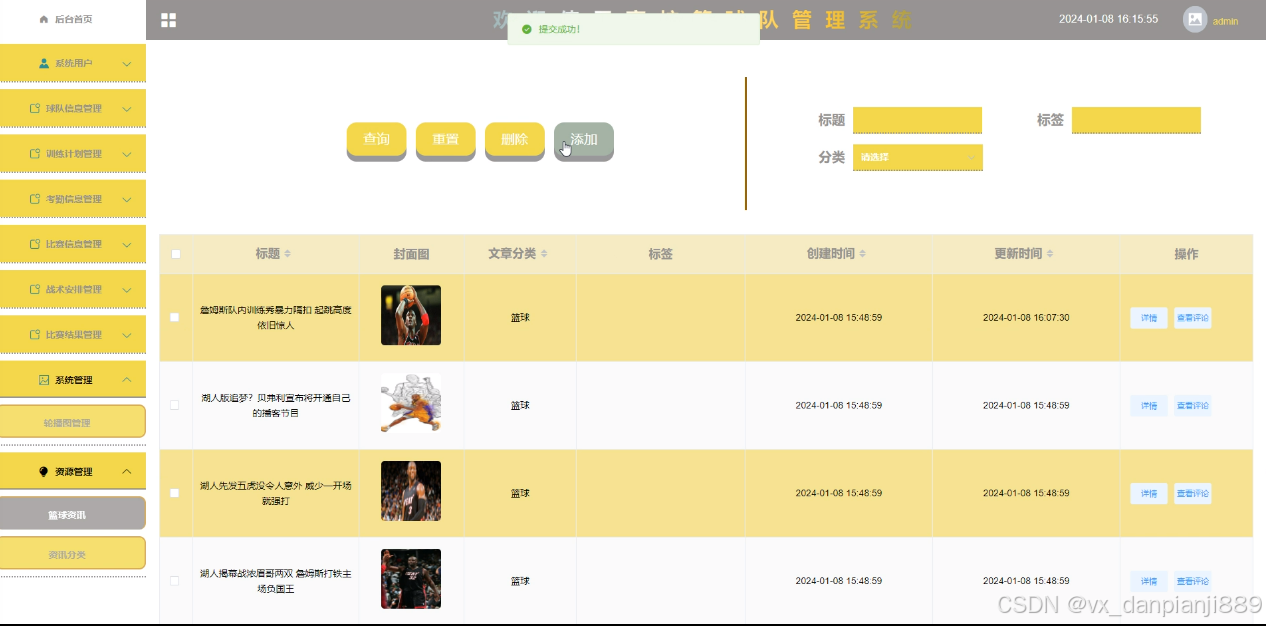This screenshot has width=1266, height=626.
Task: Click the icon beside 比赛结果管理
Action: click(x=35, y=335)
